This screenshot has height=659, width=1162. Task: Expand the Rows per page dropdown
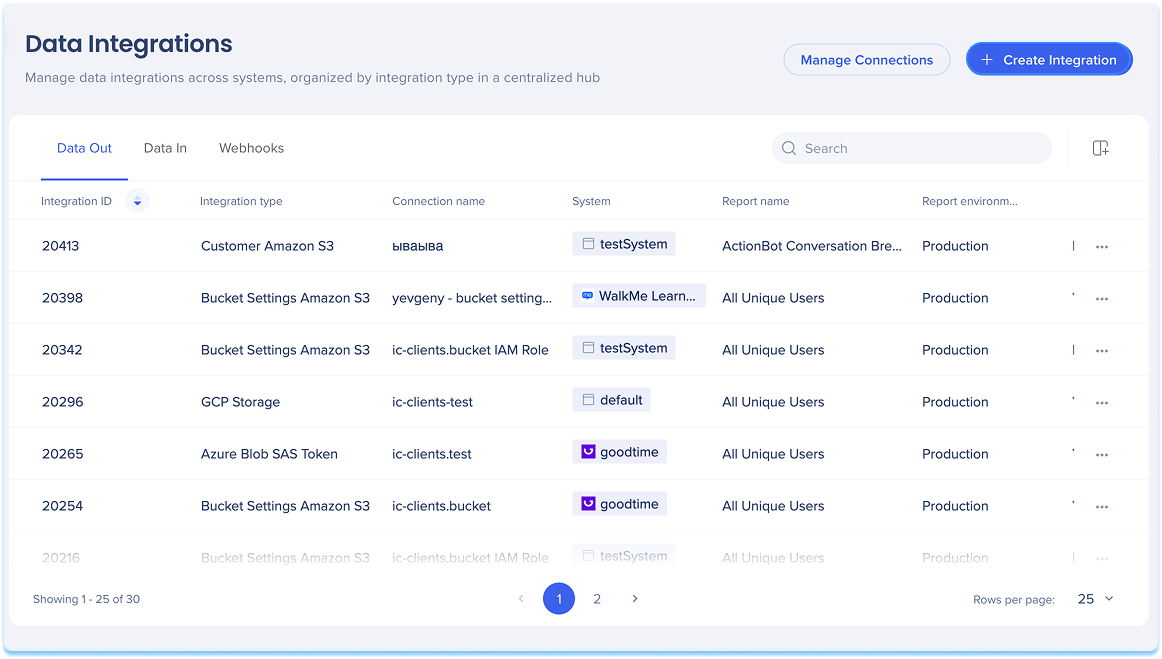tap(1095, 599)
